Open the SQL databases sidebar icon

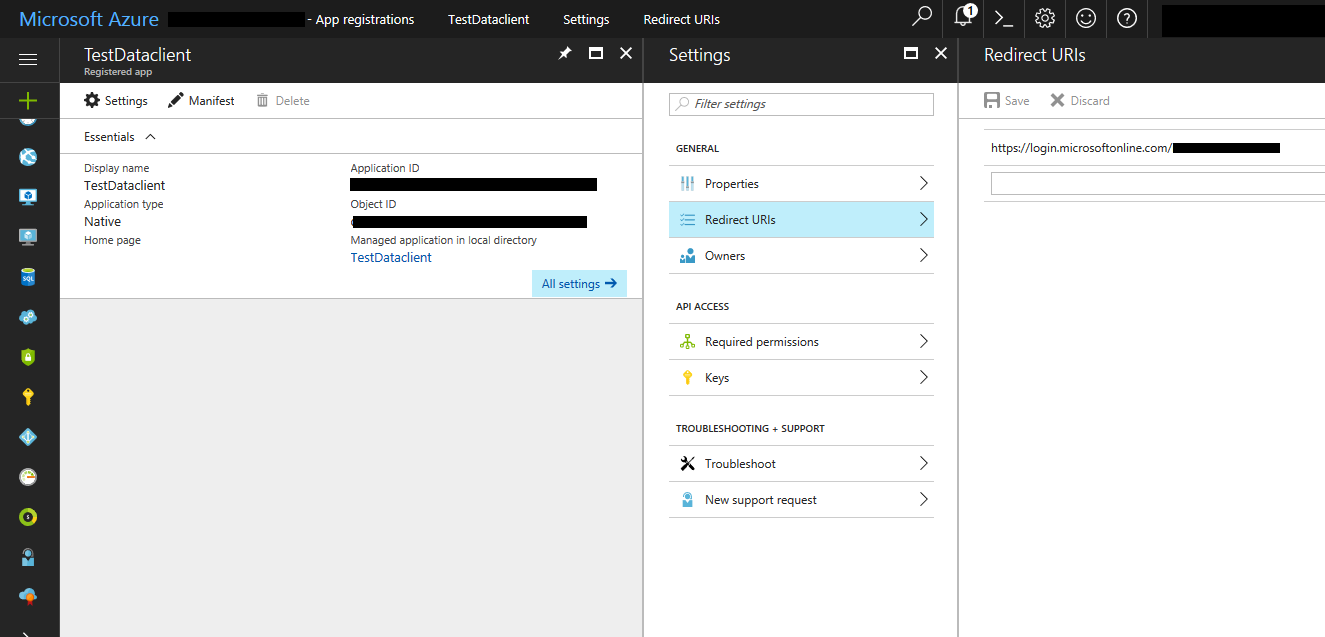[28, 277]
